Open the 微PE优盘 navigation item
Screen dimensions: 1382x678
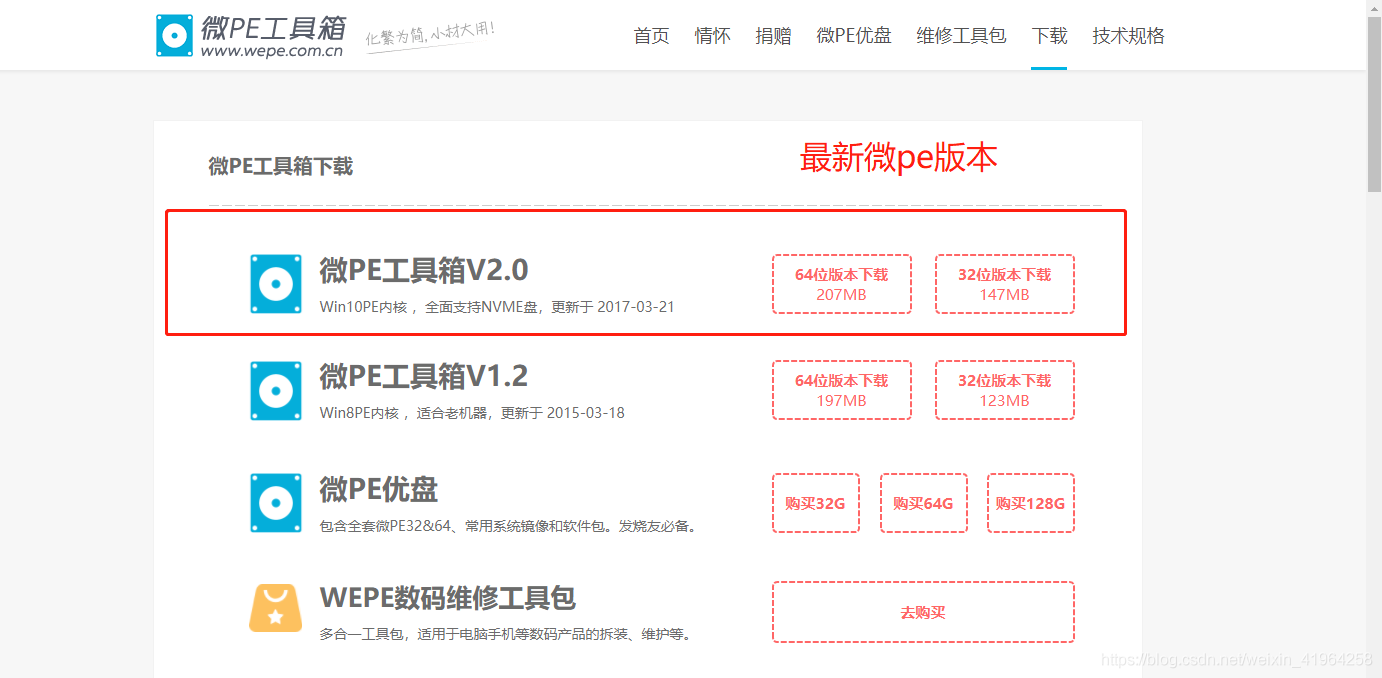point(854,36)
